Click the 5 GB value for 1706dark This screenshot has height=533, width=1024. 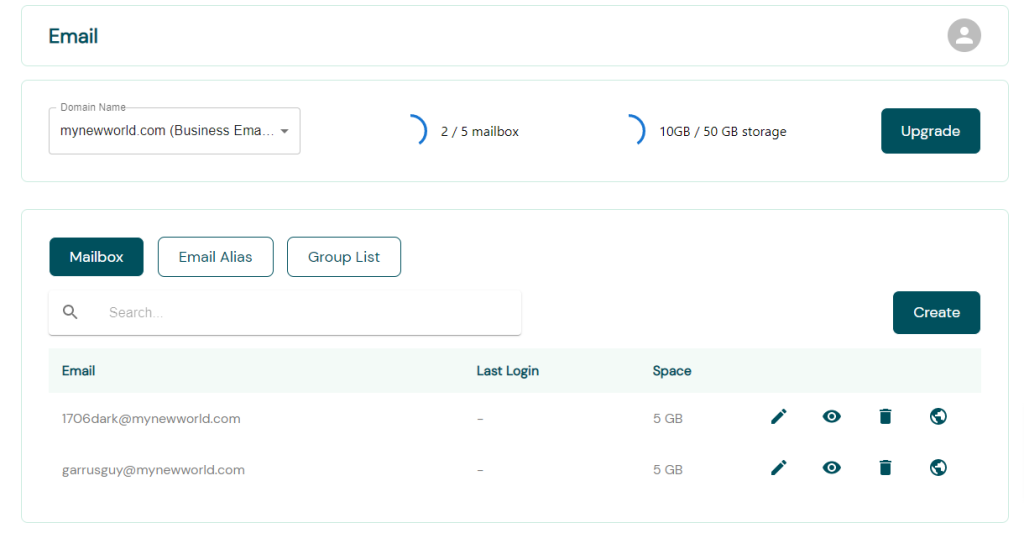tap(667, 419)
